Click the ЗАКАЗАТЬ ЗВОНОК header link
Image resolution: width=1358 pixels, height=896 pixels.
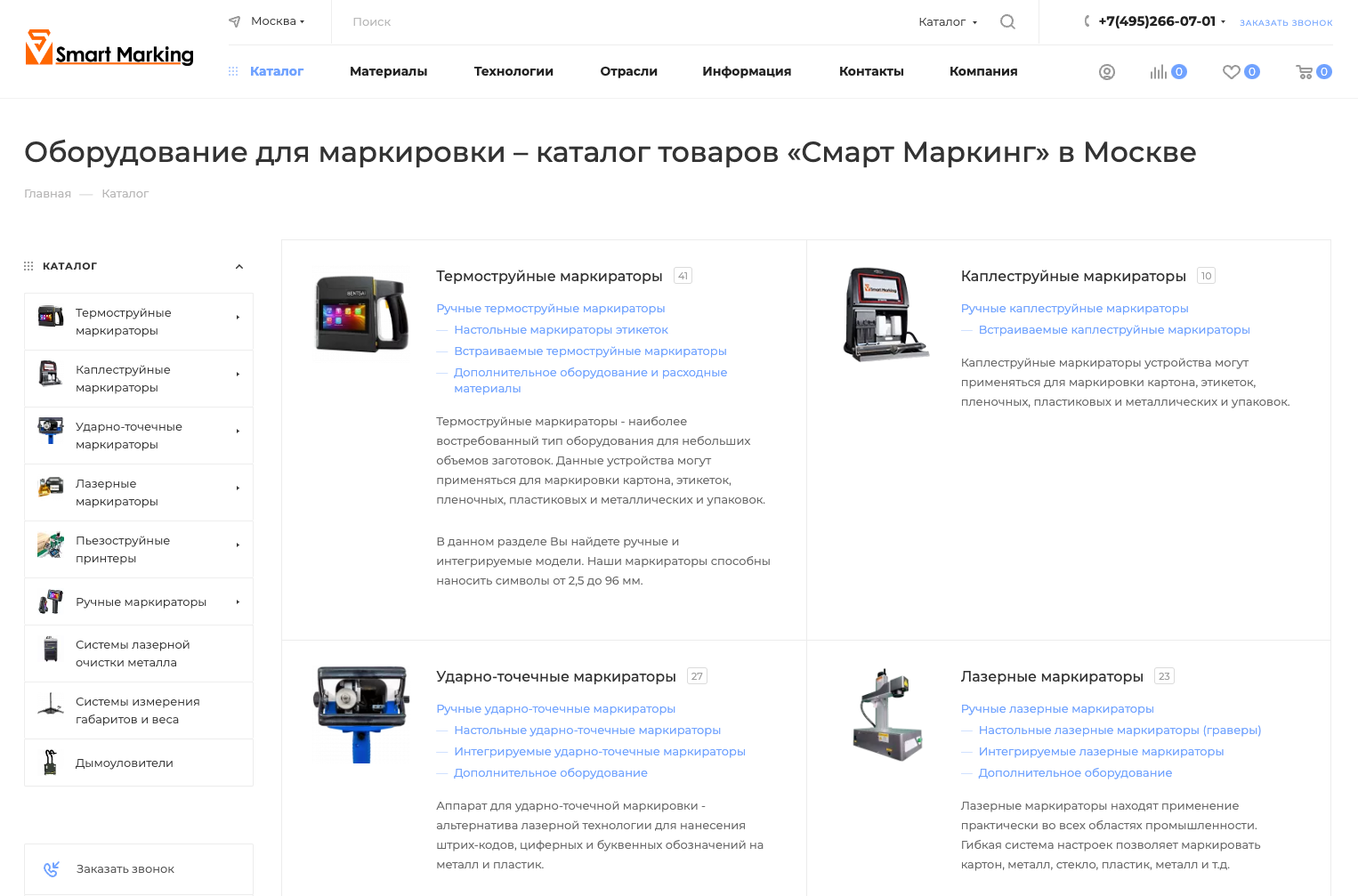point(1286,23)
